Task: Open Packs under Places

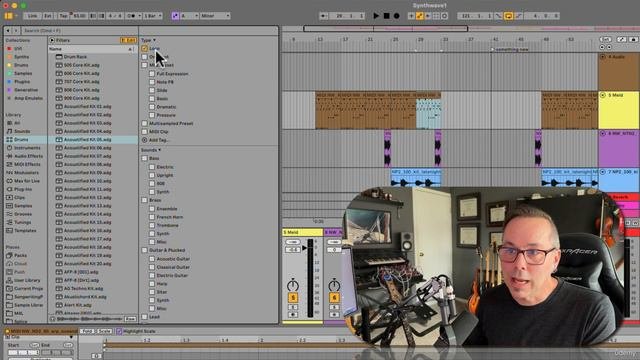Action: point(20,256)
